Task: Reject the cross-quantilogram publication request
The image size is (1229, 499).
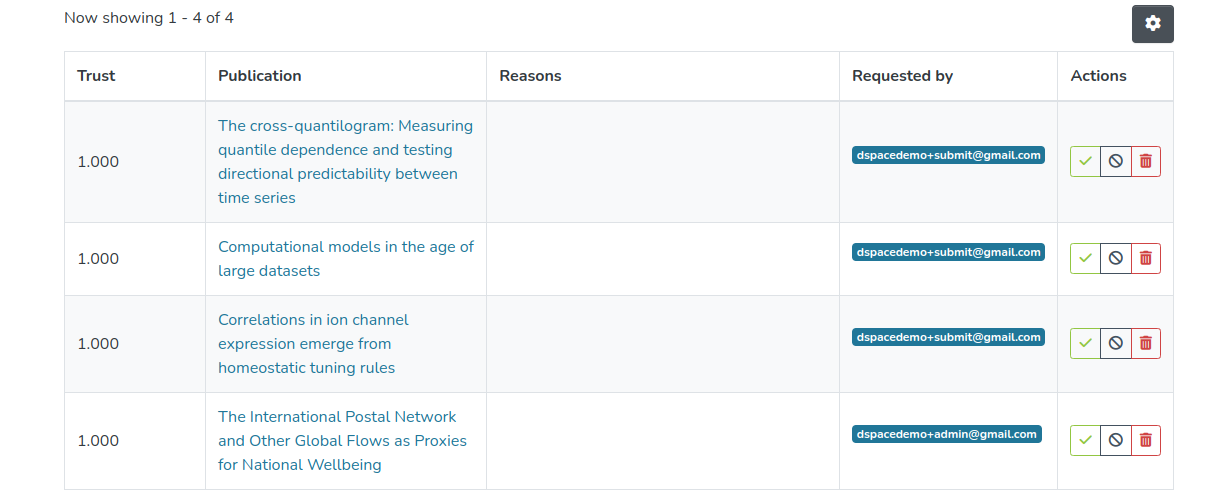Action: (x=1116, y=161)
